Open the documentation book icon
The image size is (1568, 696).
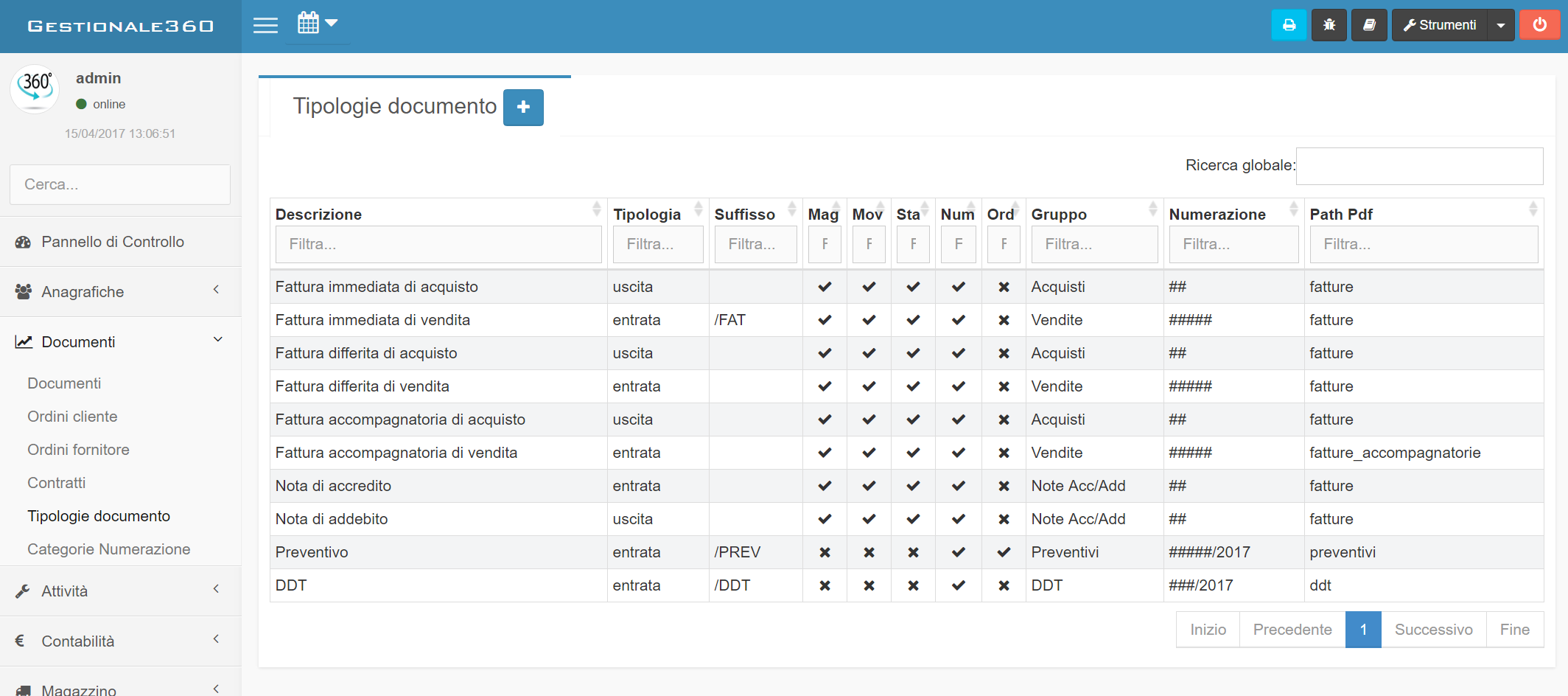point(1369,24)
